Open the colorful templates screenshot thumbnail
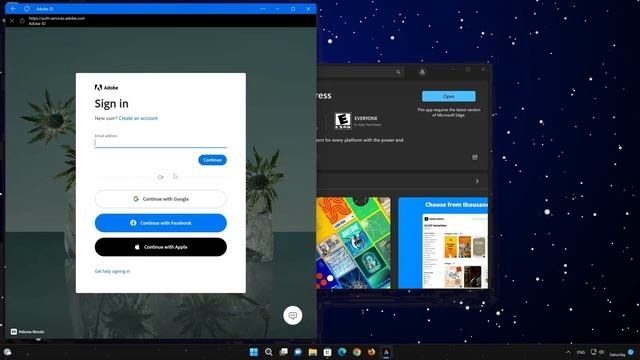The height and width of the screenshot is (360, 640). [353, 243]
